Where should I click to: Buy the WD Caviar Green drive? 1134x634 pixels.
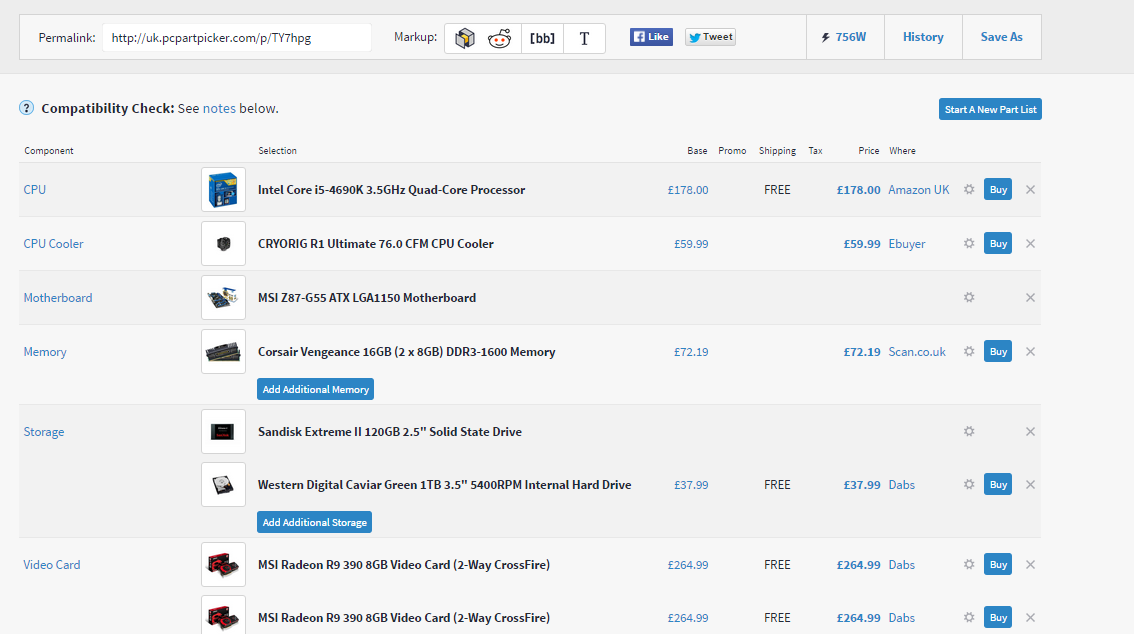[x=998, y=484]
